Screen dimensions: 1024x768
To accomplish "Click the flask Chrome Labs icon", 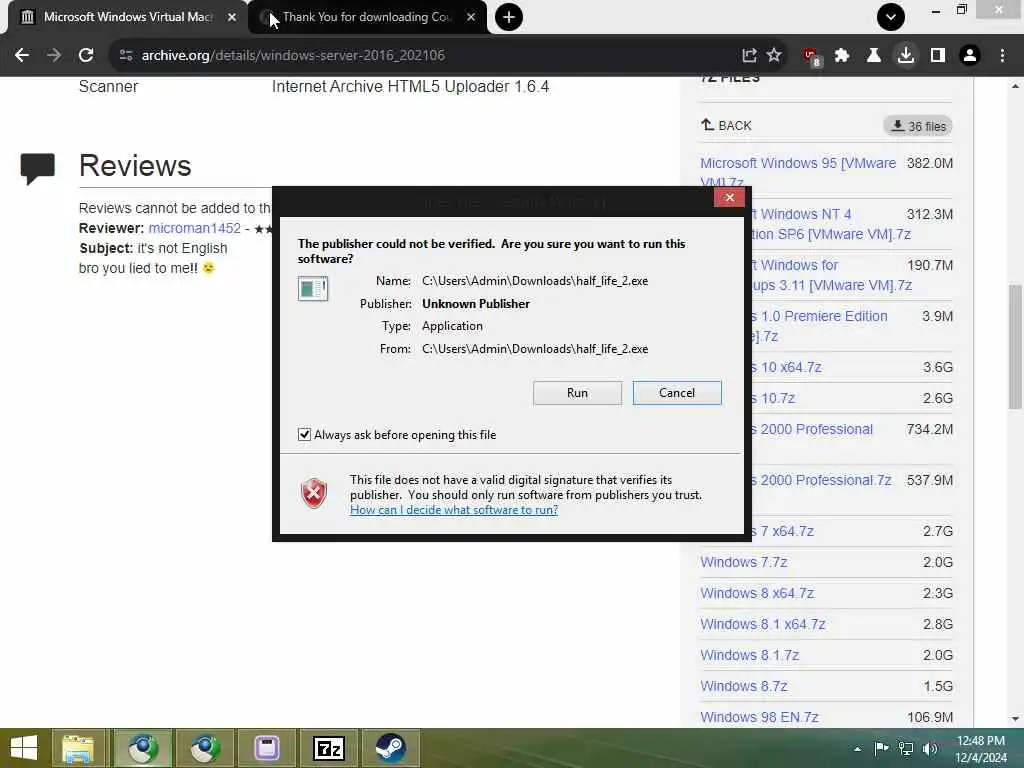I will [x=873, y=56].
